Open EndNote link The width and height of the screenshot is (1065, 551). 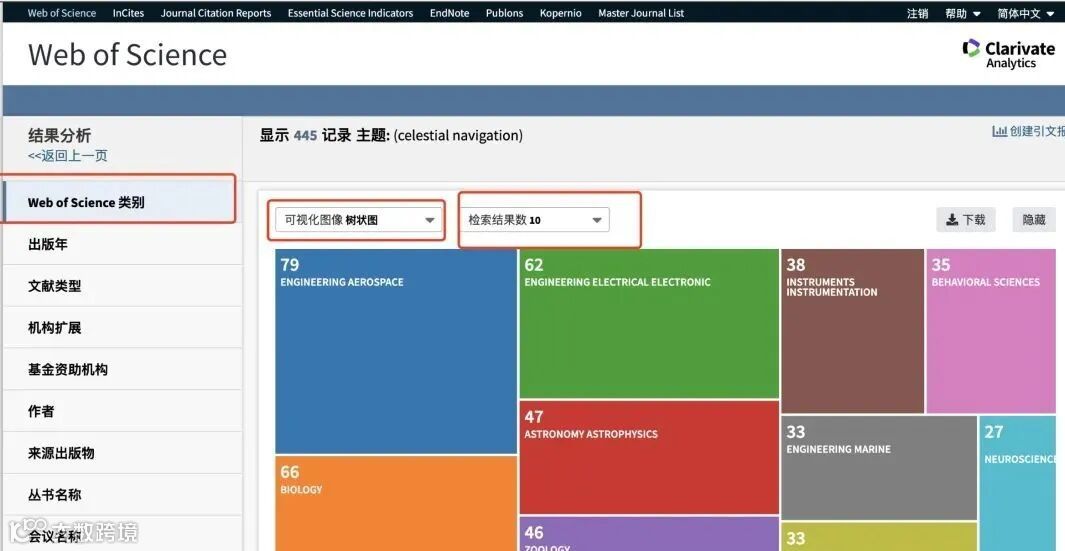pyautogui.click(x=450, y=13)
